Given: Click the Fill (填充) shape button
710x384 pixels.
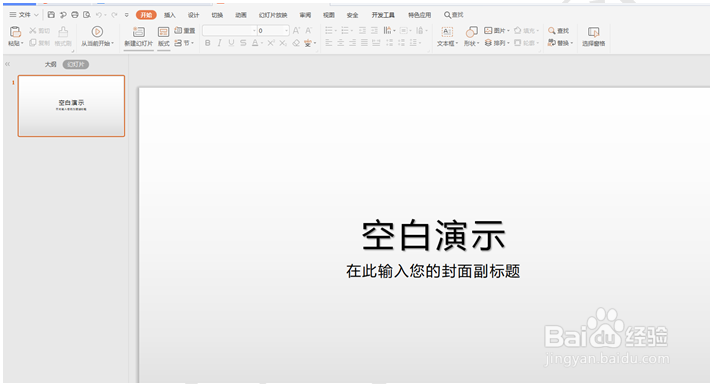Looking at the screenshot, I should [526, 30].
